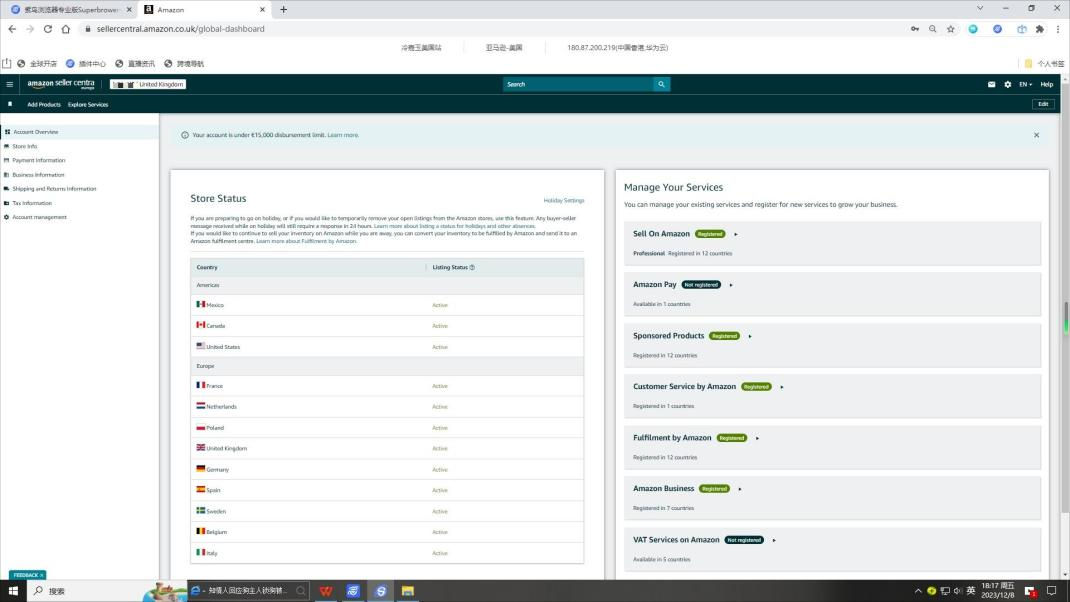Open the Holiday Settings link
The width and height of the screenshot is (1070, 602).
tap(564, 201)
